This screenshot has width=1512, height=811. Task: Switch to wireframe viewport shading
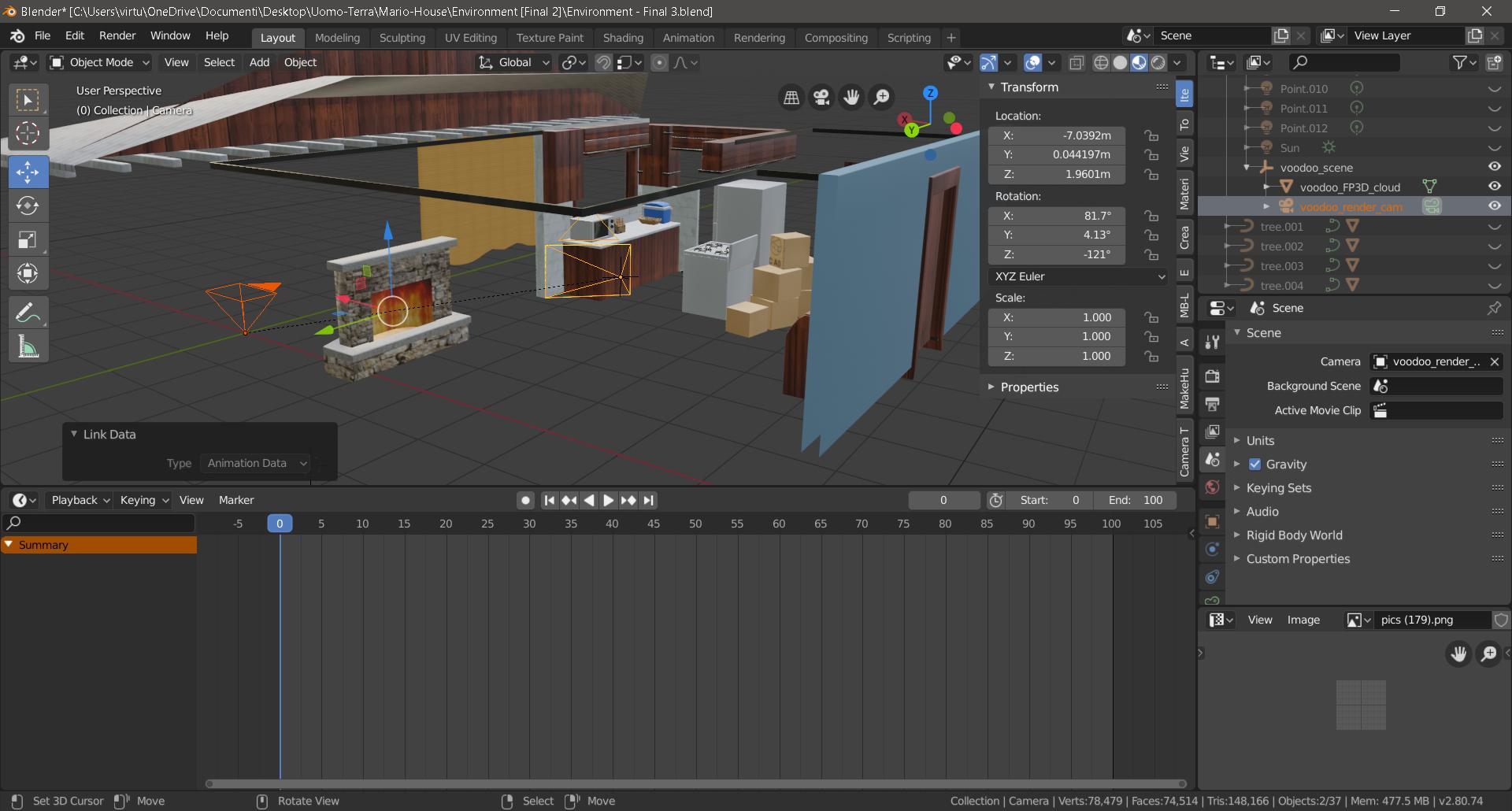coord(1102,63)
